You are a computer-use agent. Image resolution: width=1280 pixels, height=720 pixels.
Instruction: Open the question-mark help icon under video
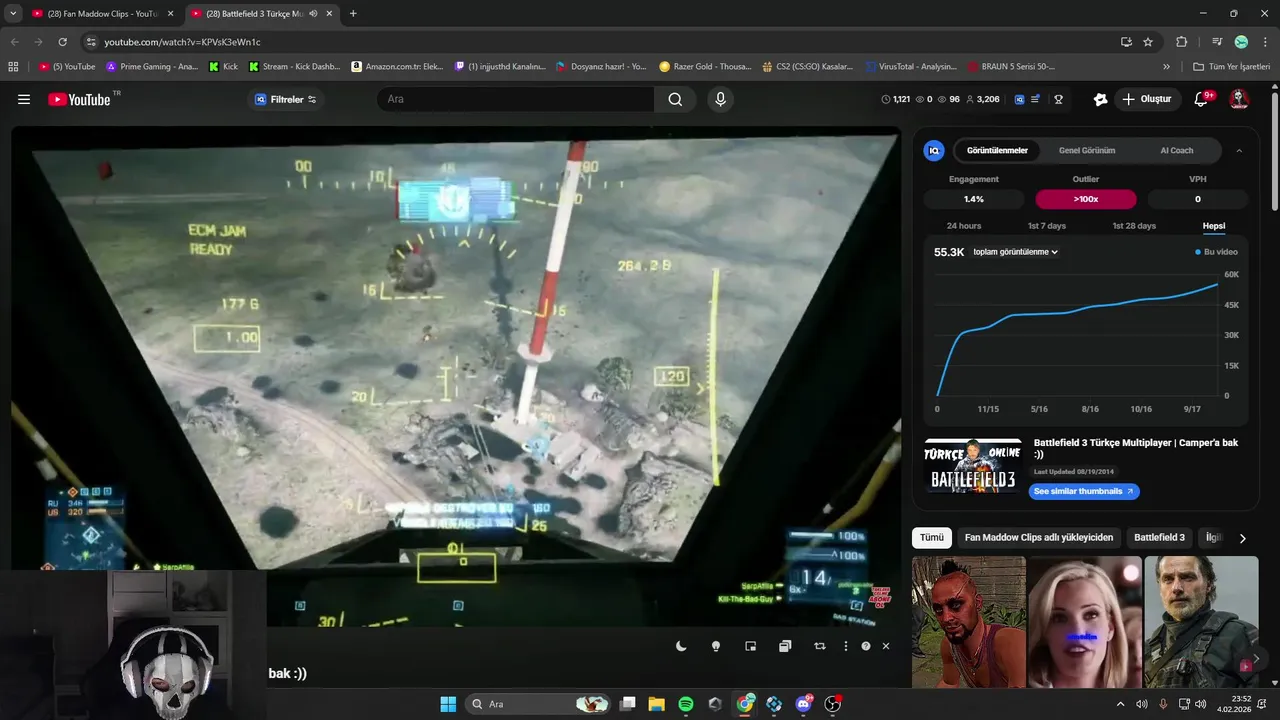[x=866, y=646]
